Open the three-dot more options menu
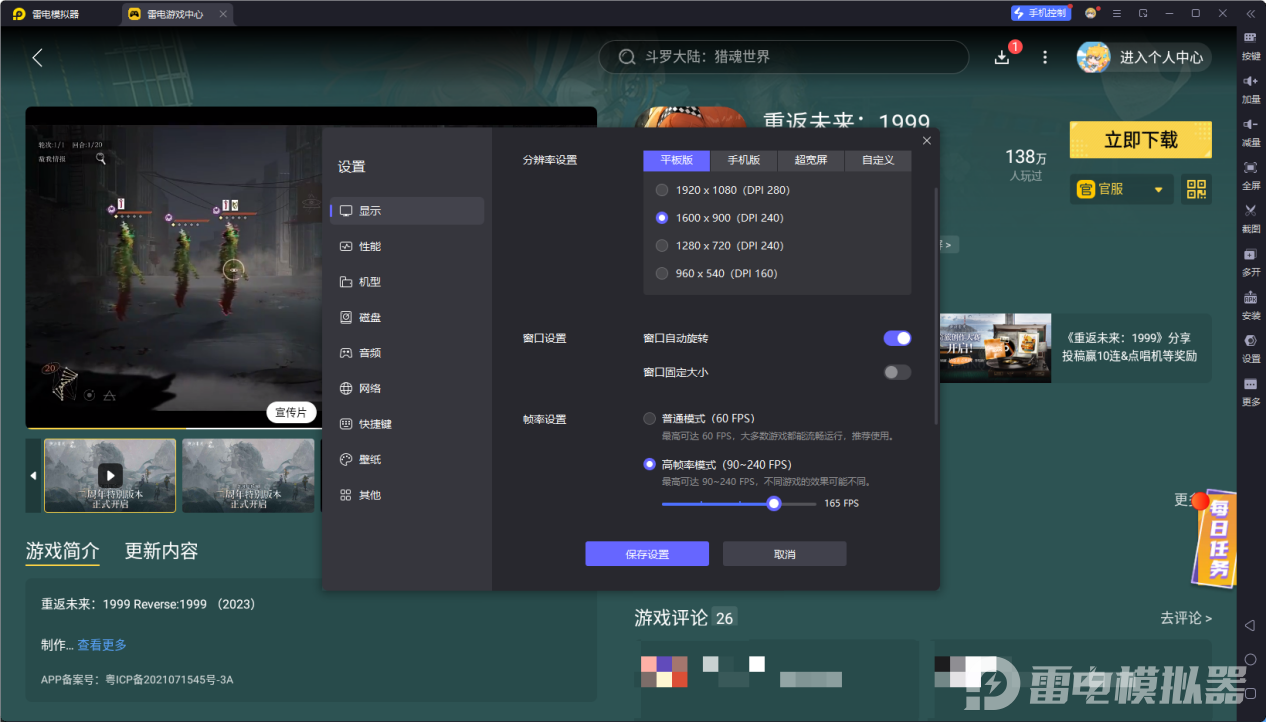The width and height of the screenshot is (1266, 722). [x=1044, y=57]
